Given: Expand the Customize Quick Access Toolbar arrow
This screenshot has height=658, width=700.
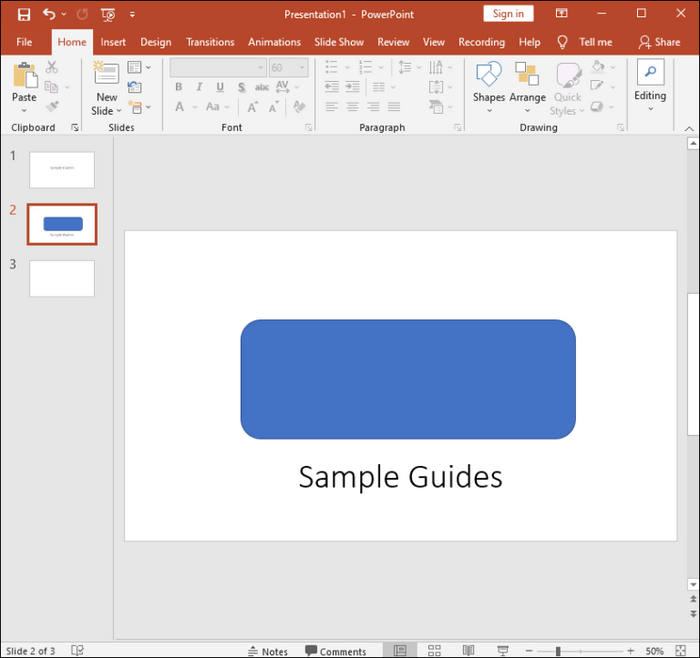Looking at the screenshot, I should 132,14.
